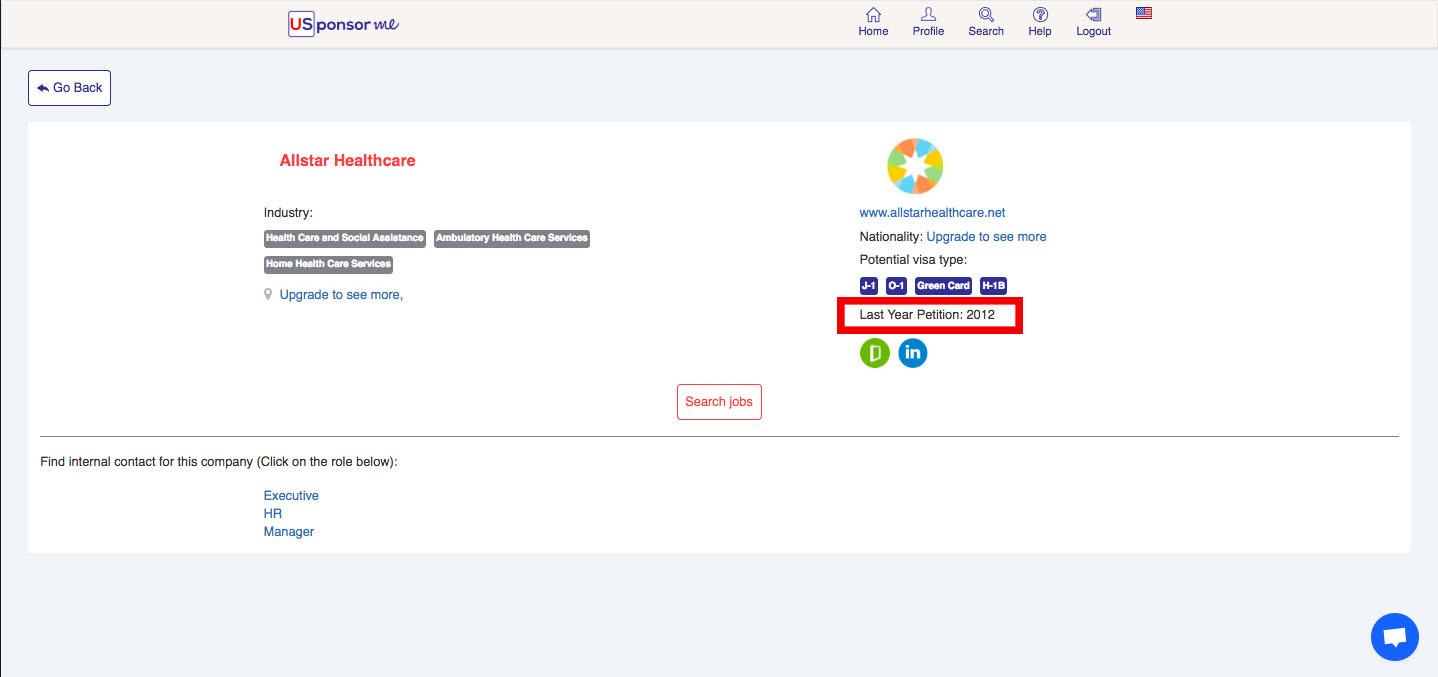Select the Home Health Care Services tag

328,264
